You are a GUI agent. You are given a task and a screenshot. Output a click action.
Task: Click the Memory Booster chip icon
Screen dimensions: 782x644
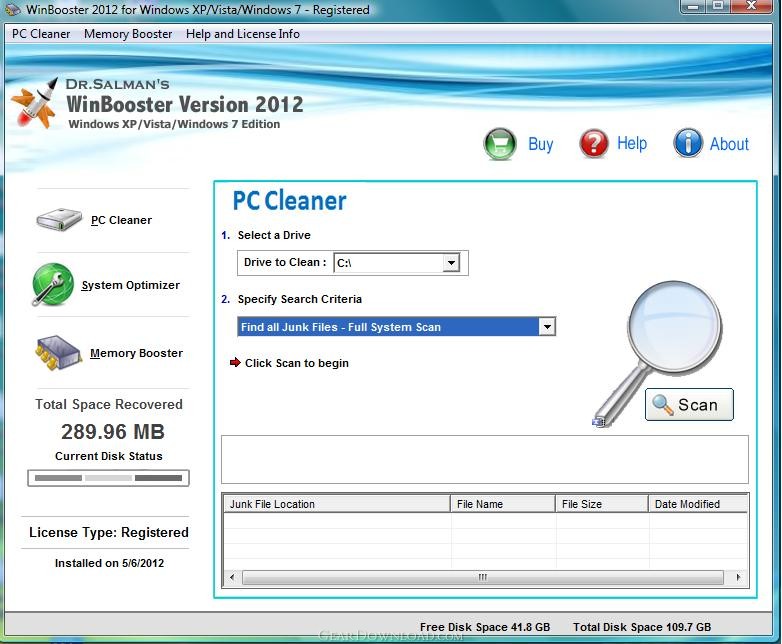[x=58, y=352]
